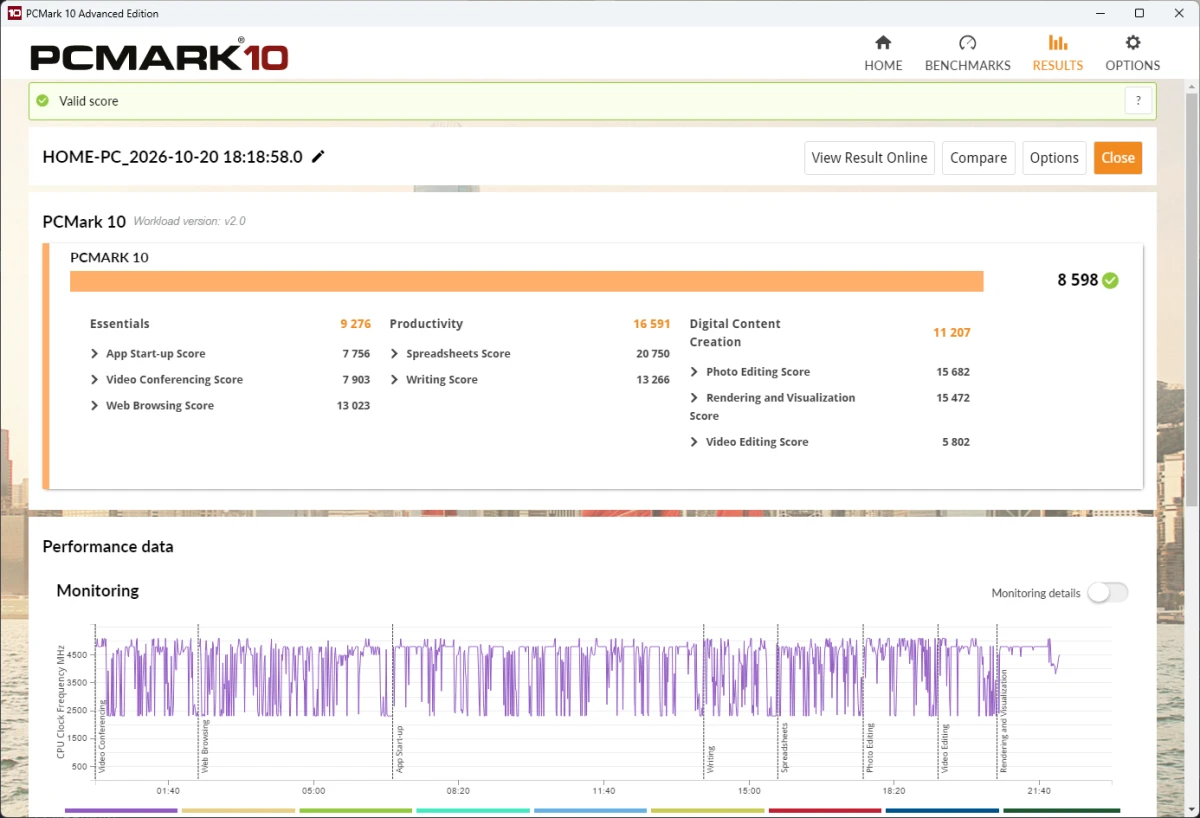Click the green check beside Valid score
This screenshot has width=1200, height=818.
[42, 101]
